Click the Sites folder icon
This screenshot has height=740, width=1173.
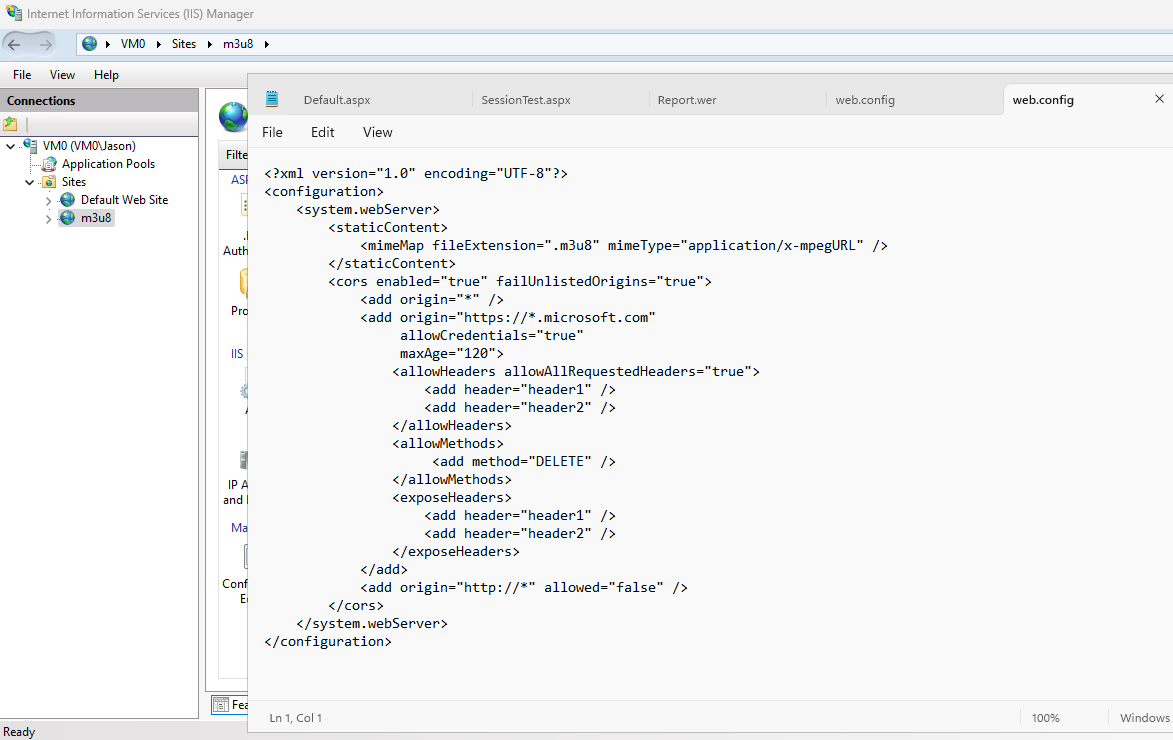tap(49, 182)
